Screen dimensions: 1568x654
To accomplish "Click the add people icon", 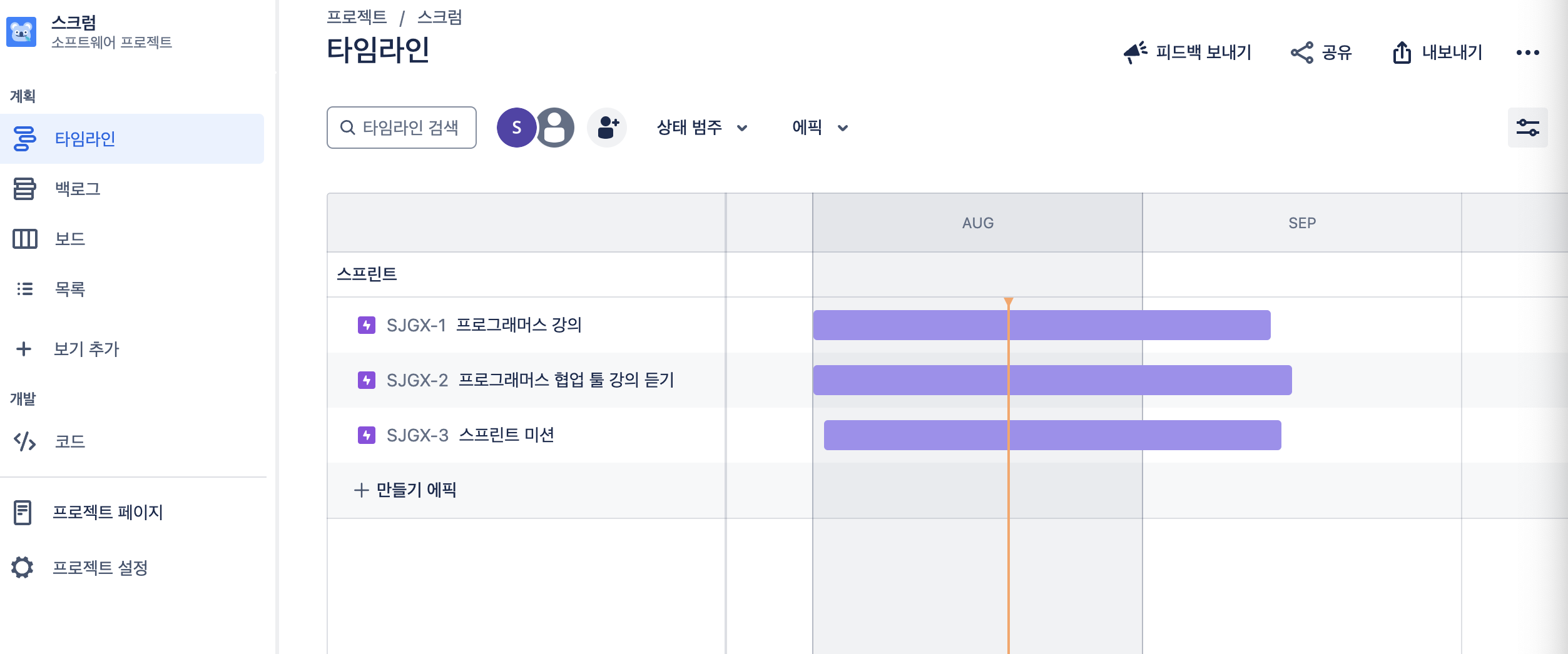I will [x=607, y=128].
